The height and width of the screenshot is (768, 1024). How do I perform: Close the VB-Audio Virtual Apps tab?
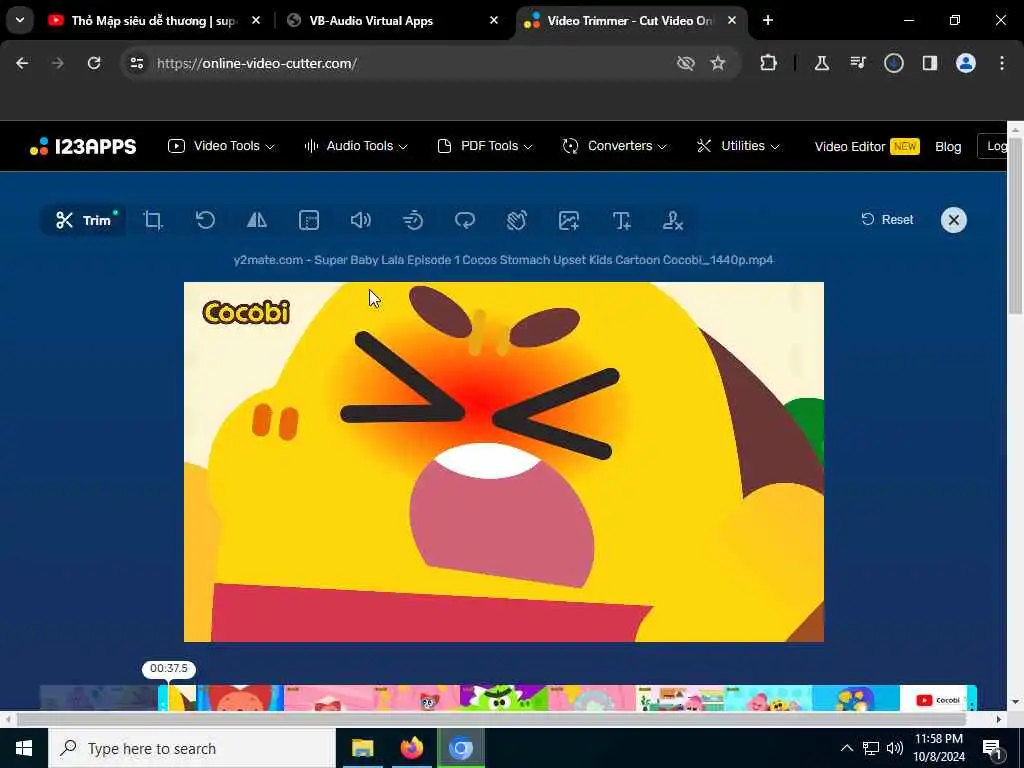pos(494,21)
